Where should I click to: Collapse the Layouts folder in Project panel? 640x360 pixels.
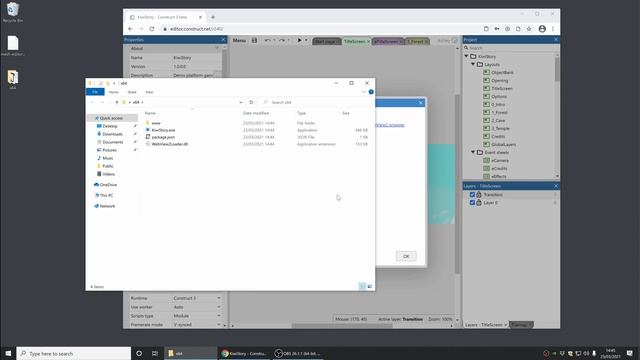pos(473,64)
